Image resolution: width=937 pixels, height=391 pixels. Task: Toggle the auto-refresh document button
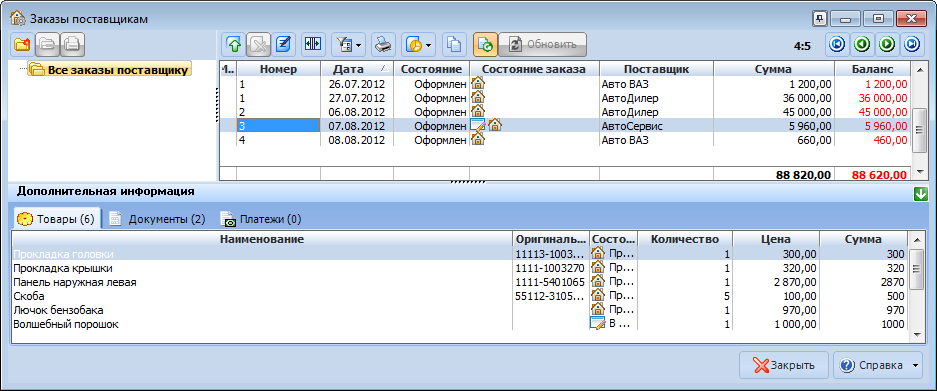click(485, 44)
